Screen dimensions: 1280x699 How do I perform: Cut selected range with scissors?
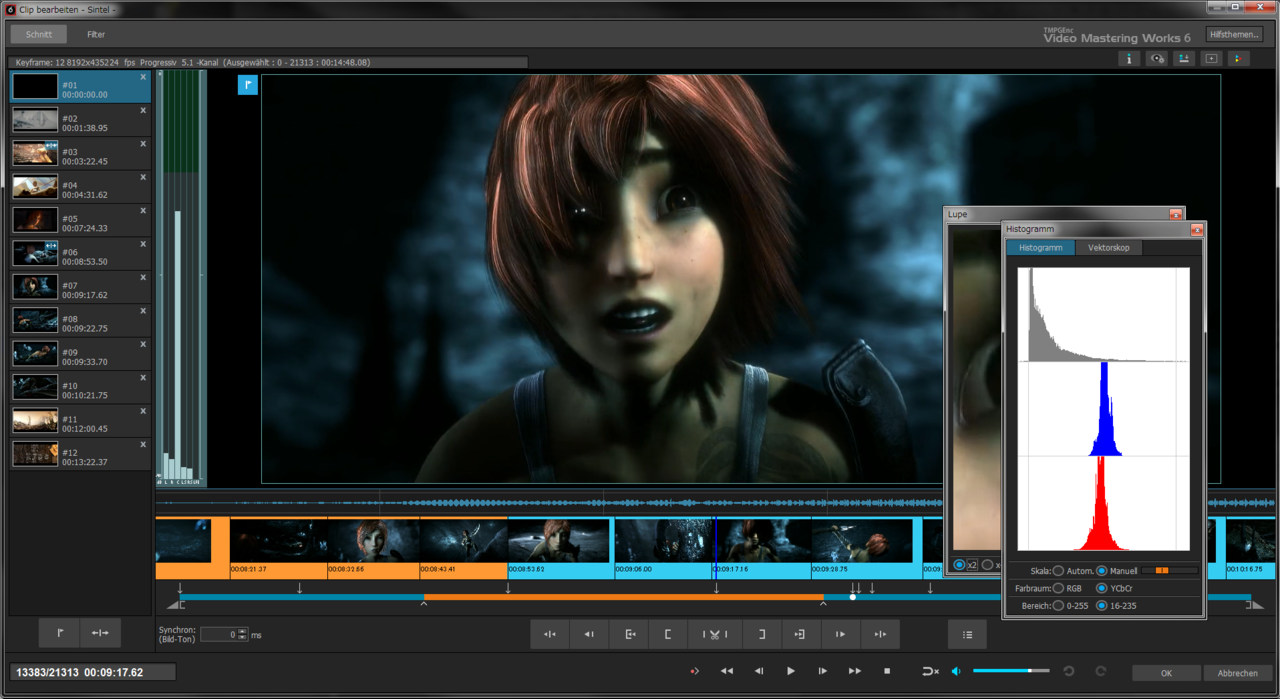[x=715, y=634]
